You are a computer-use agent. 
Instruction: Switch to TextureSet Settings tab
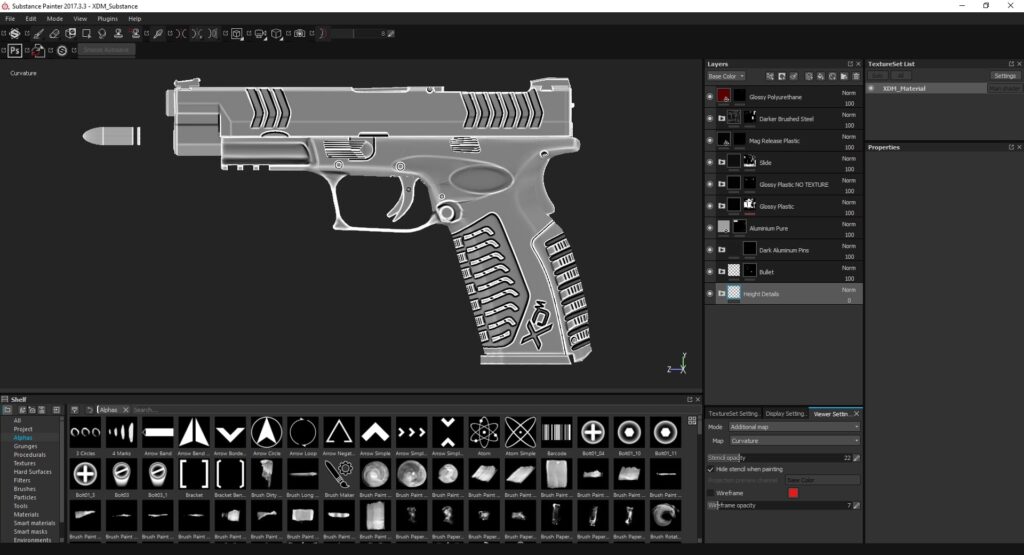733,414
